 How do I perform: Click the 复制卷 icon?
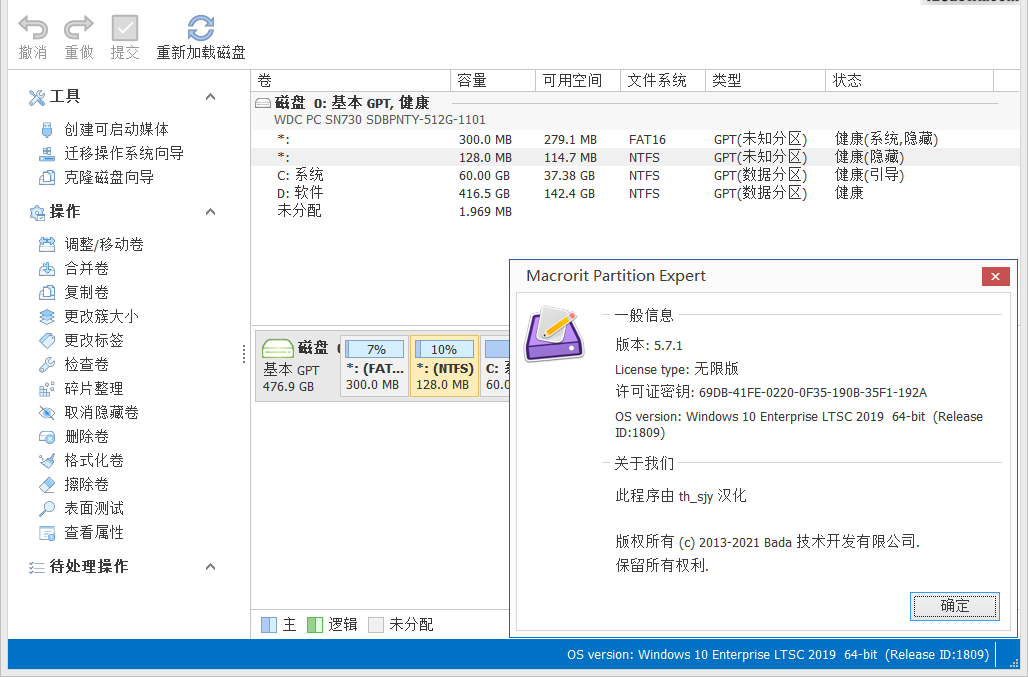[47, 292]
